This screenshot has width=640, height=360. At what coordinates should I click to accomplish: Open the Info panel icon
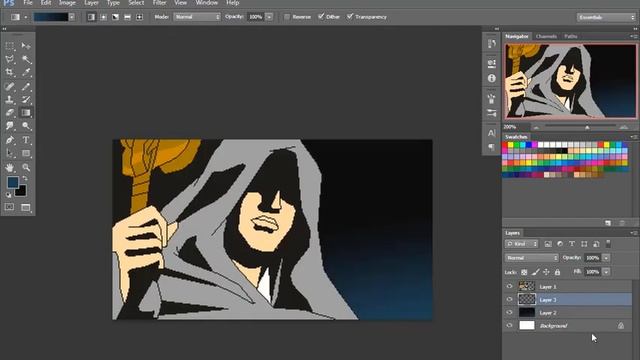pyautogui.click(x=491, y=78)
